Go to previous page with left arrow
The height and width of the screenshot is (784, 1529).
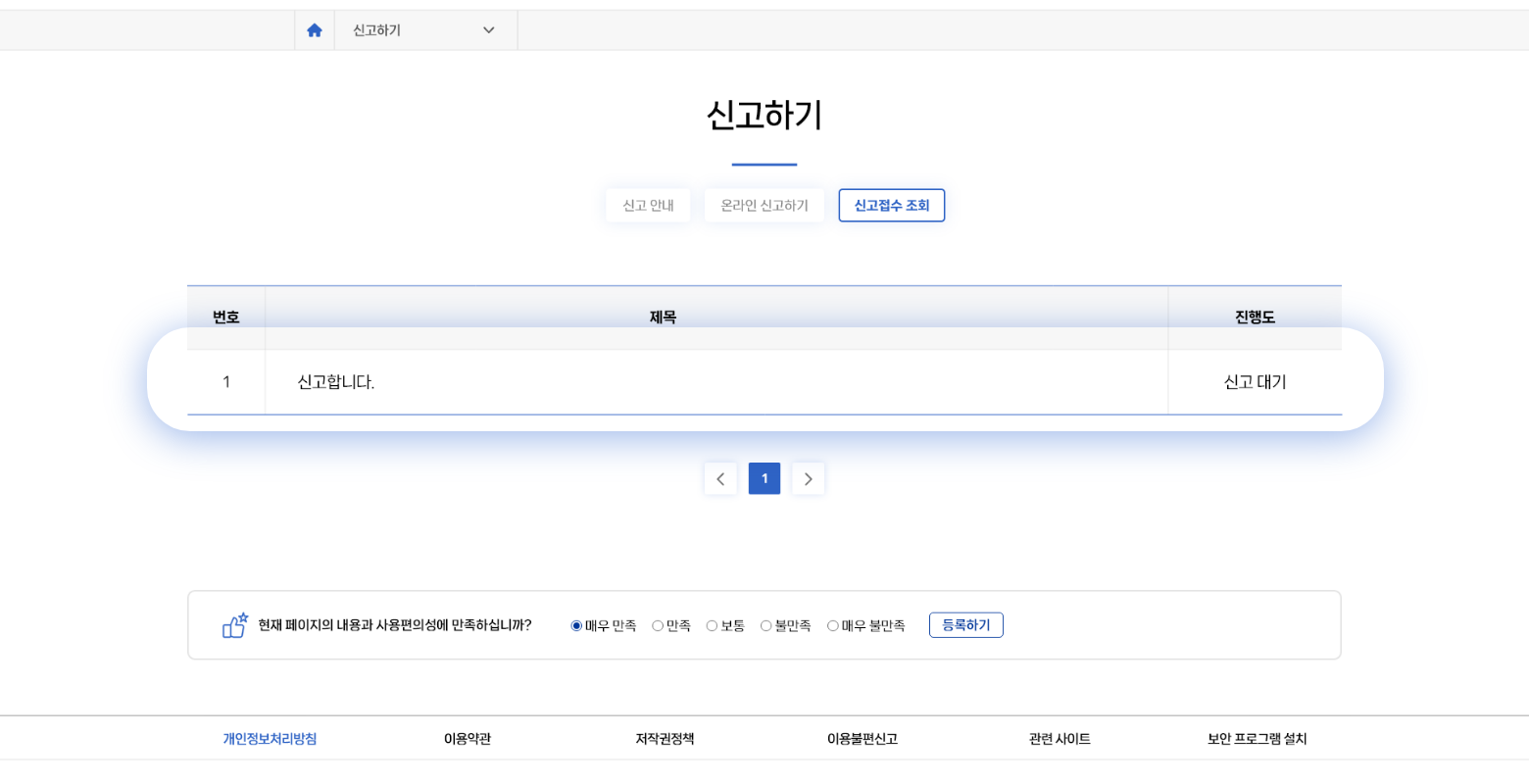pos(720,479)
